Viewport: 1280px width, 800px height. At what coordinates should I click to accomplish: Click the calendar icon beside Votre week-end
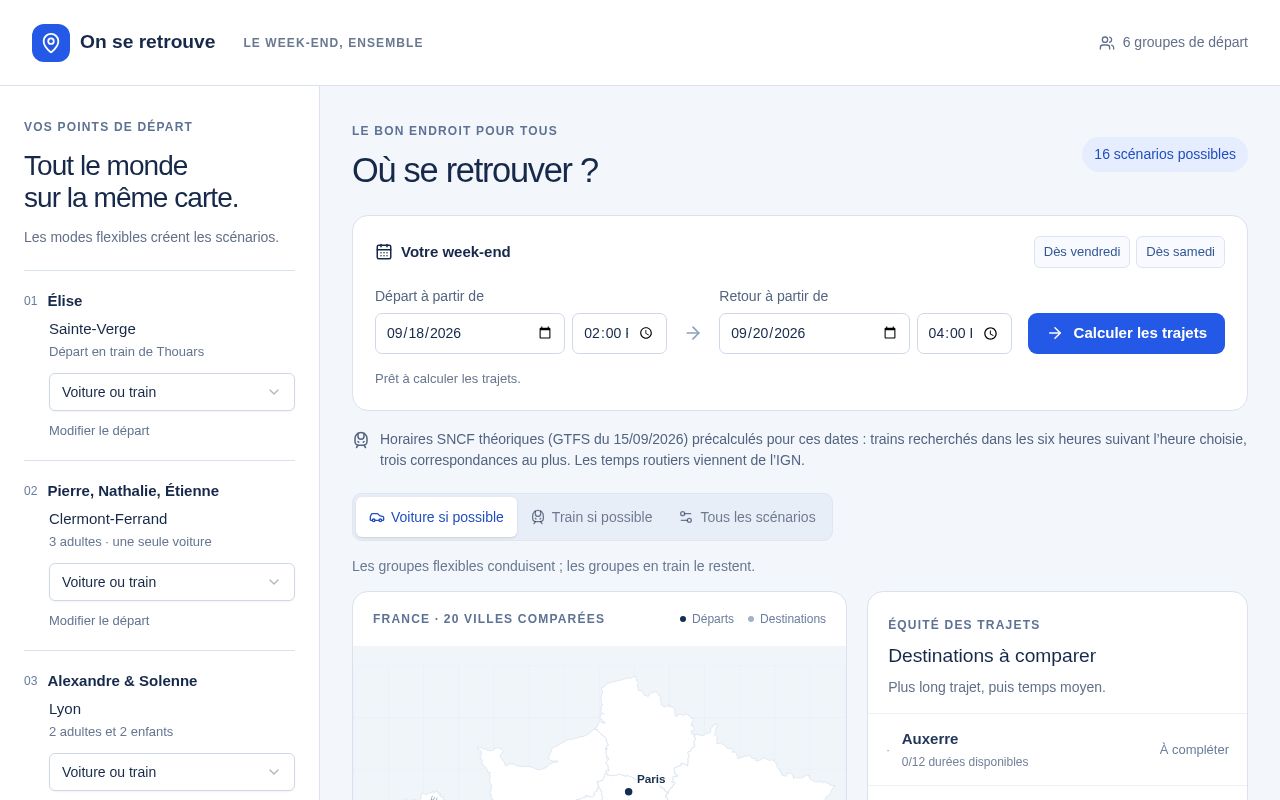tap(384, 252)
